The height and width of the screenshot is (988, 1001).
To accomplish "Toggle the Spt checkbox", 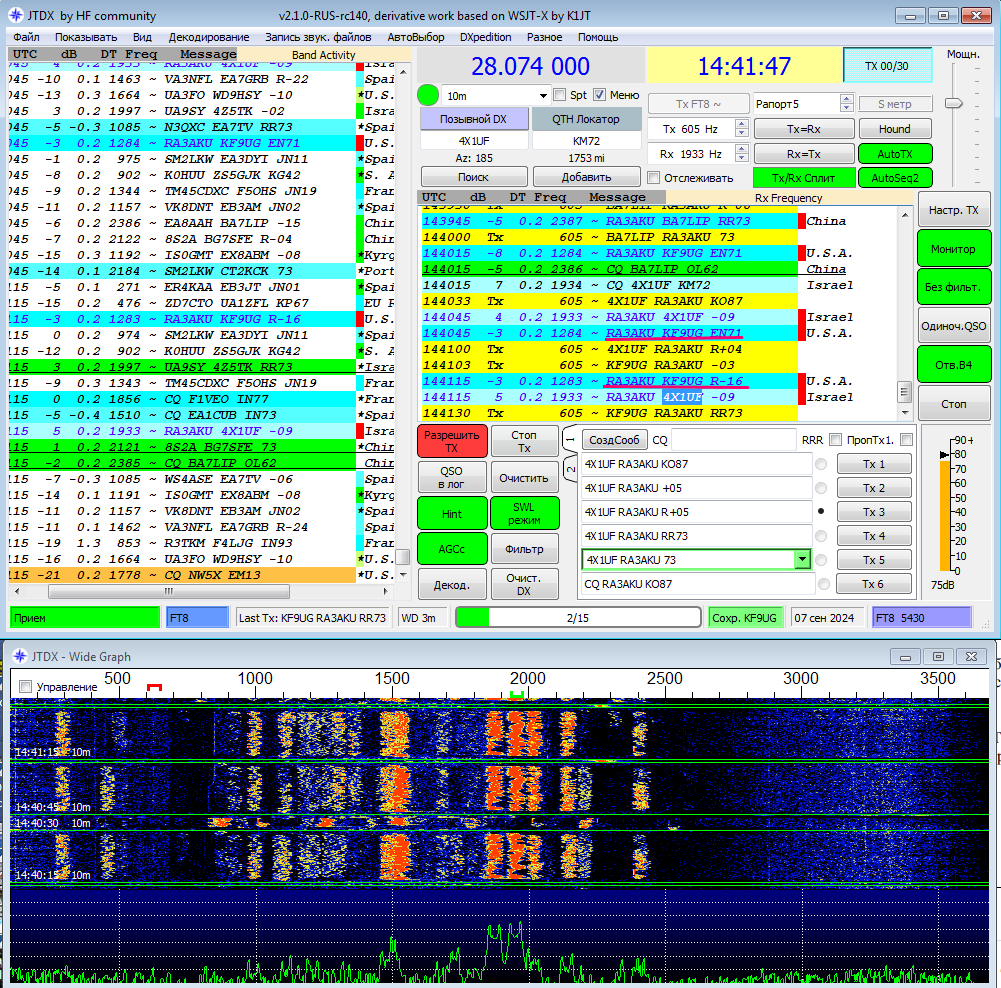I will 560,95.
